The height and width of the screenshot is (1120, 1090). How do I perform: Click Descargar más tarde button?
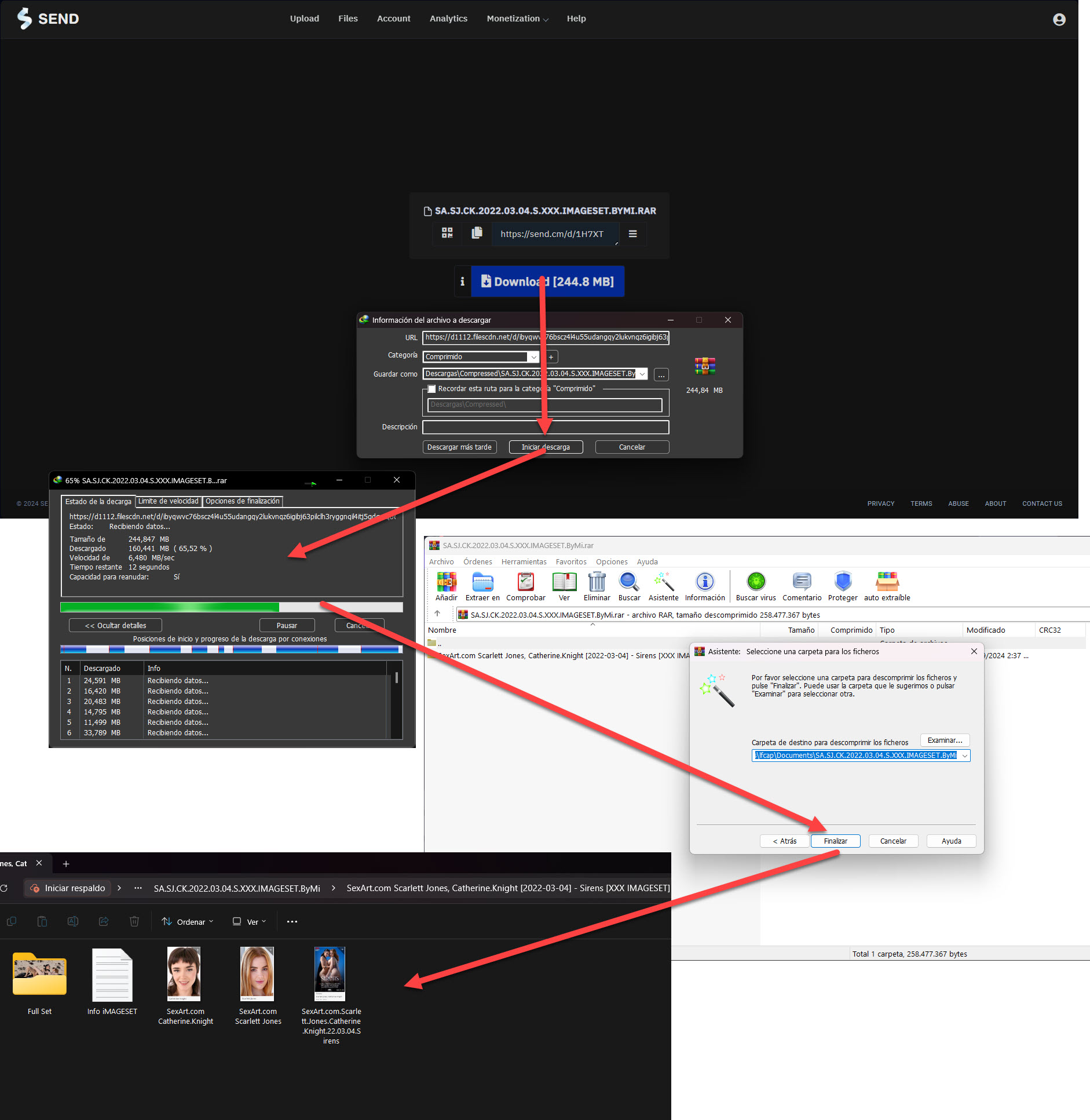pos(459,447)
